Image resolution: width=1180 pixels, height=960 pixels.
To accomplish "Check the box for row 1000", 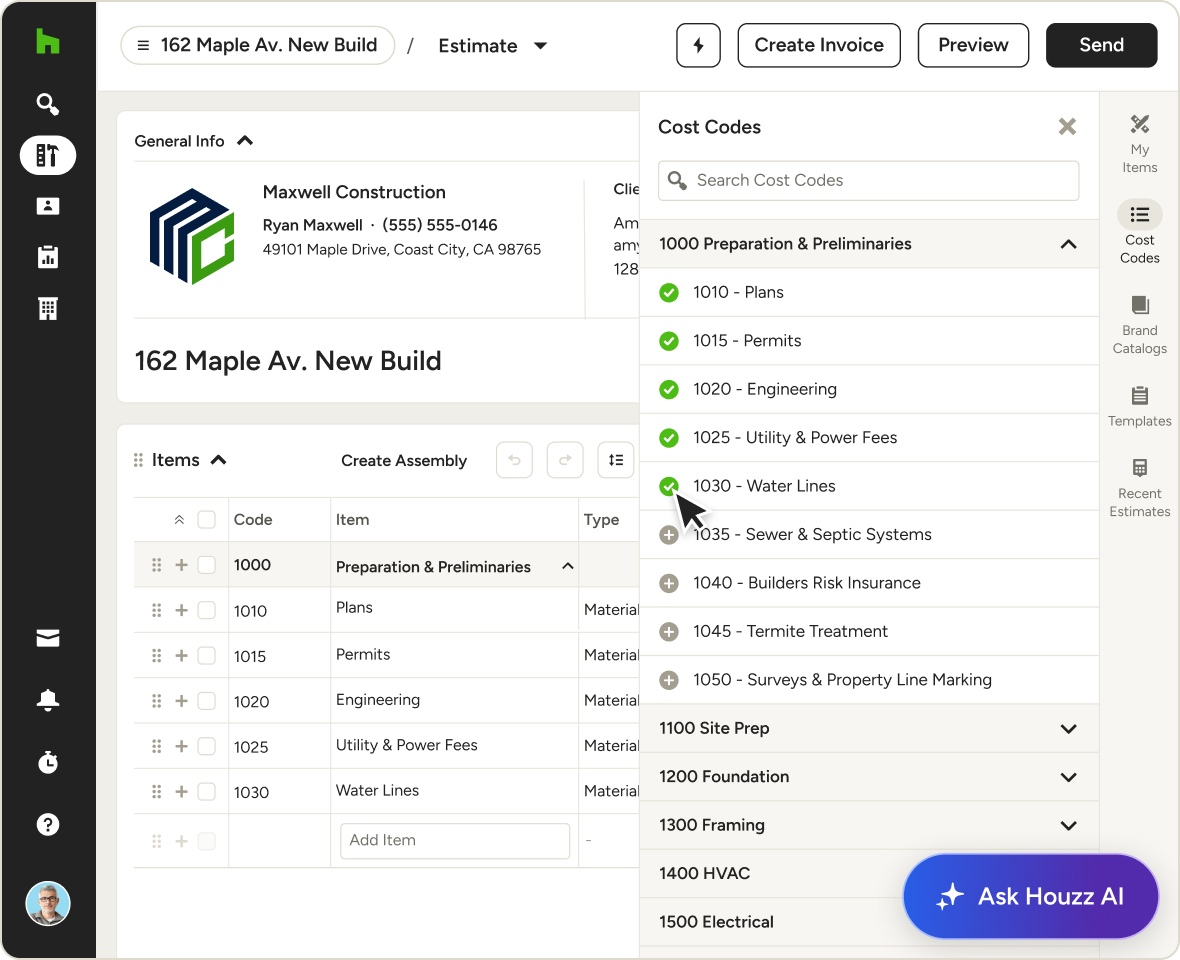I will [x=206, y=564].
